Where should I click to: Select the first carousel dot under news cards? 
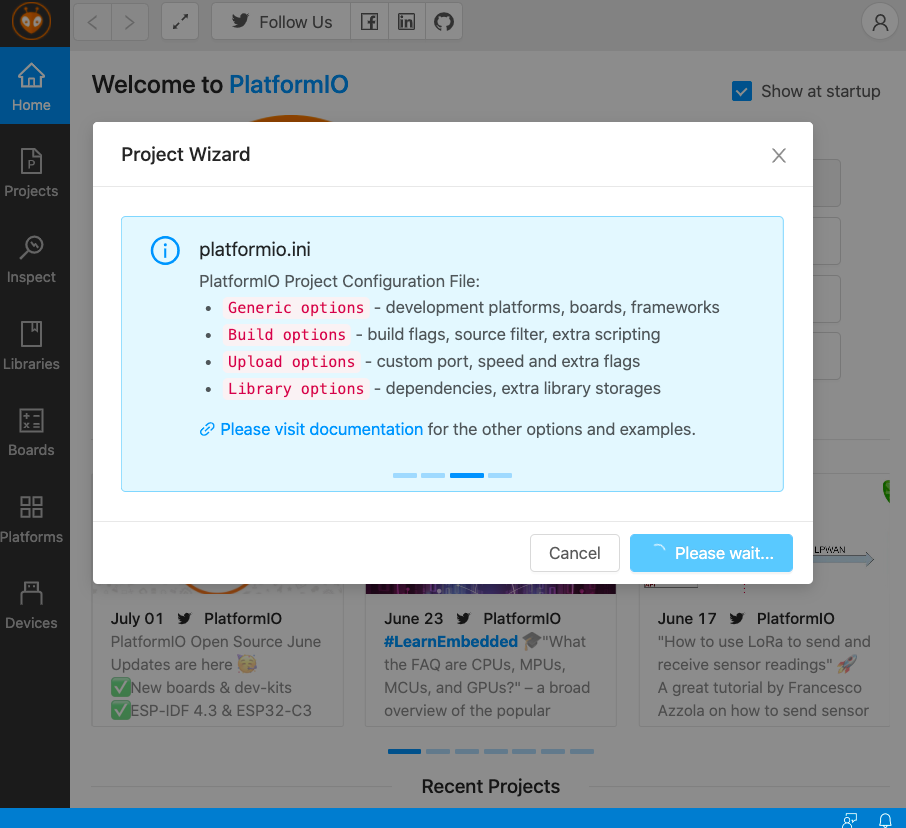point(405,751)
